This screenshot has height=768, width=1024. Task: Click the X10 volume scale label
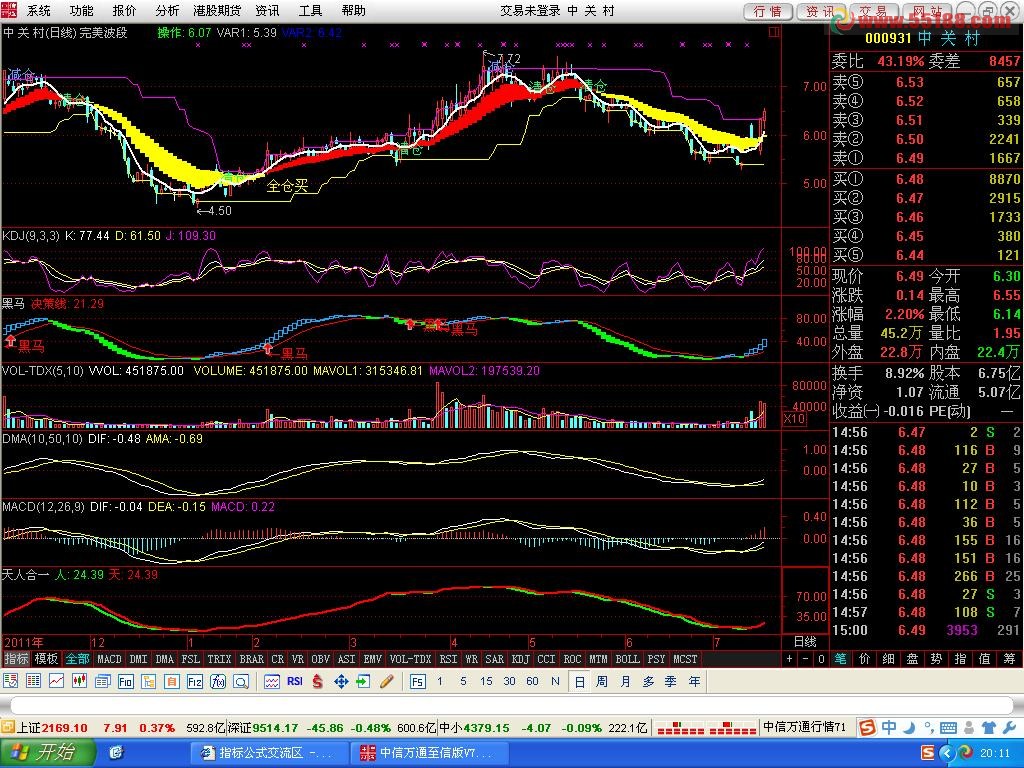pos(794,419)
